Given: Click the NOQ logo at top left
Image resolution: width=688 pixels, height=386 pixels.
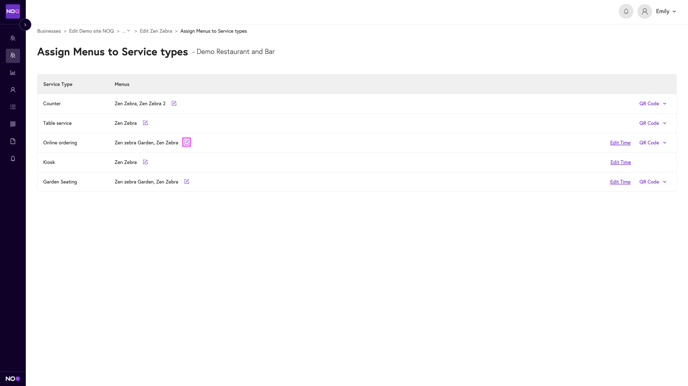Looking at the screenshot, I should click(13, 11).
